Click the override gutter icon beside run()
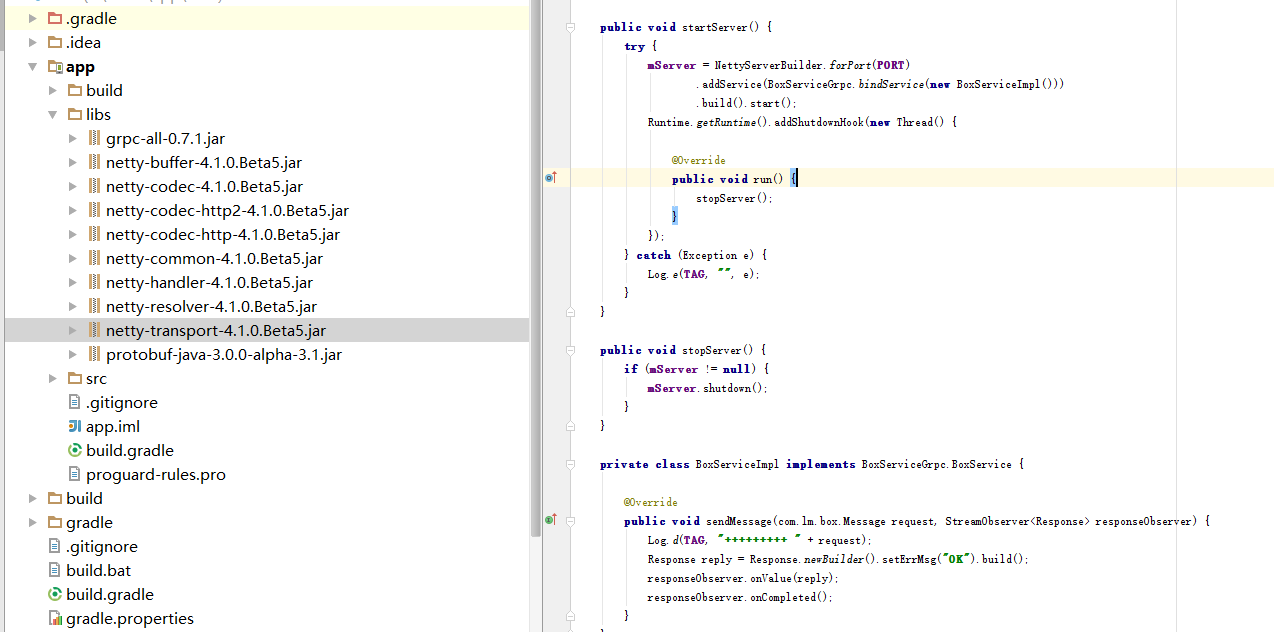The image size is (1274, 632). pos(550,178)
